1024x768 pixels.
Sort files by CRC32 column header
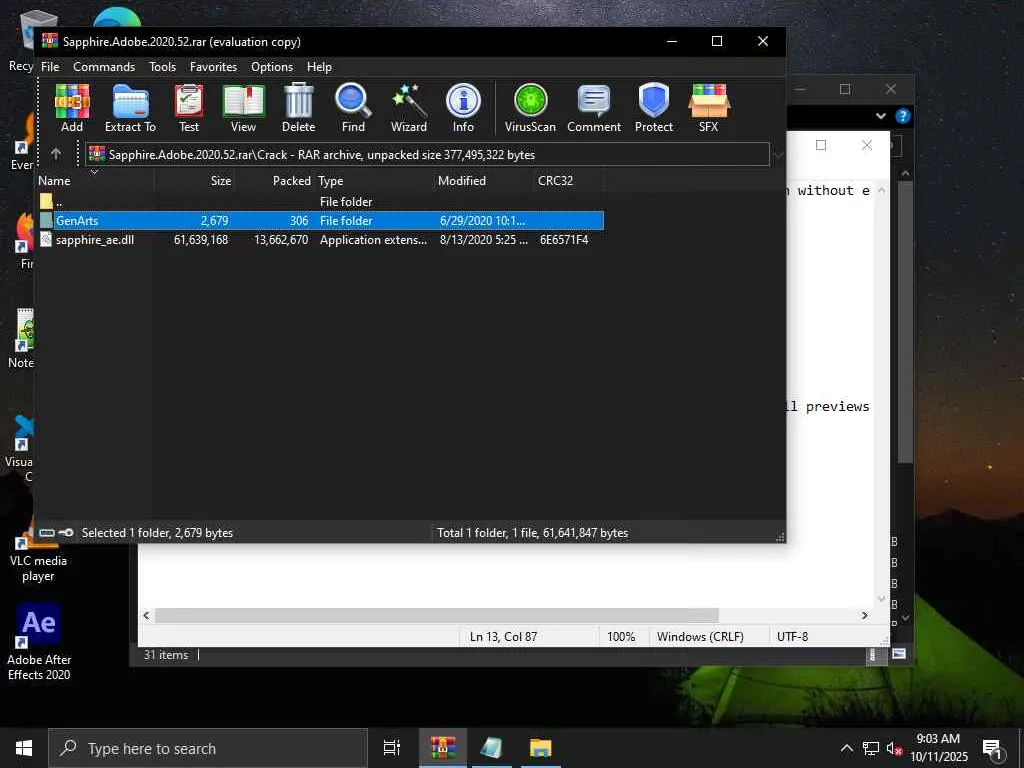[x=568, y=181]
